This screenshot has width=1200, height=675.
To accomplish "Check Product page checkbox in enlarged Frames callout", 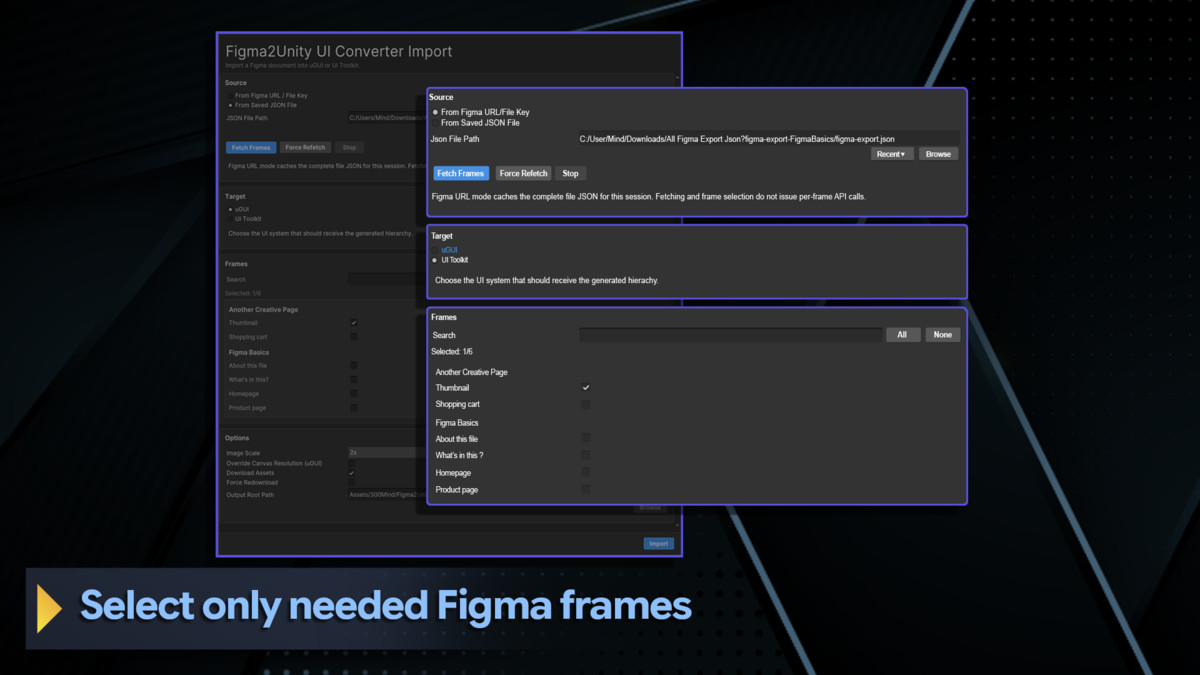I will click(x=586, y=489).
